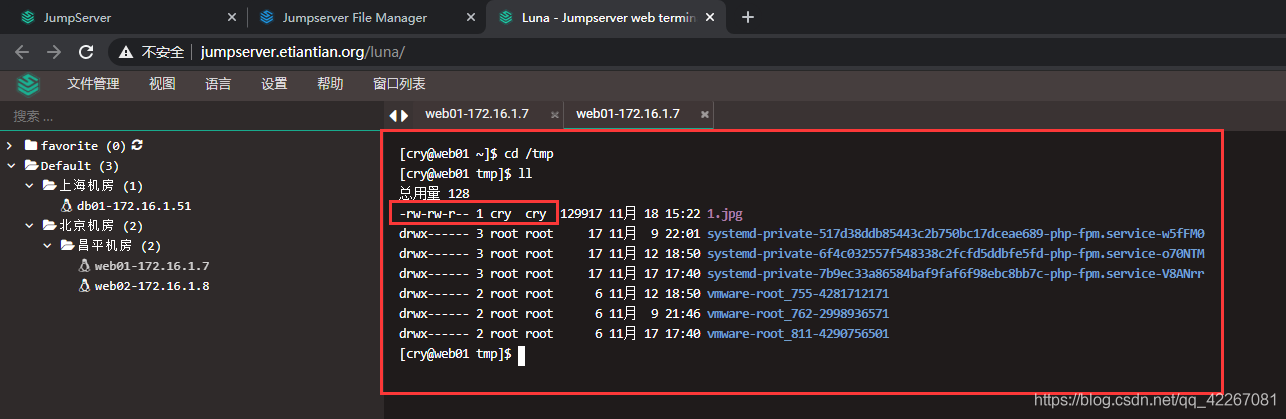Click vmware-root_762-2998936571 in terminal

click(x=798, y=314)
